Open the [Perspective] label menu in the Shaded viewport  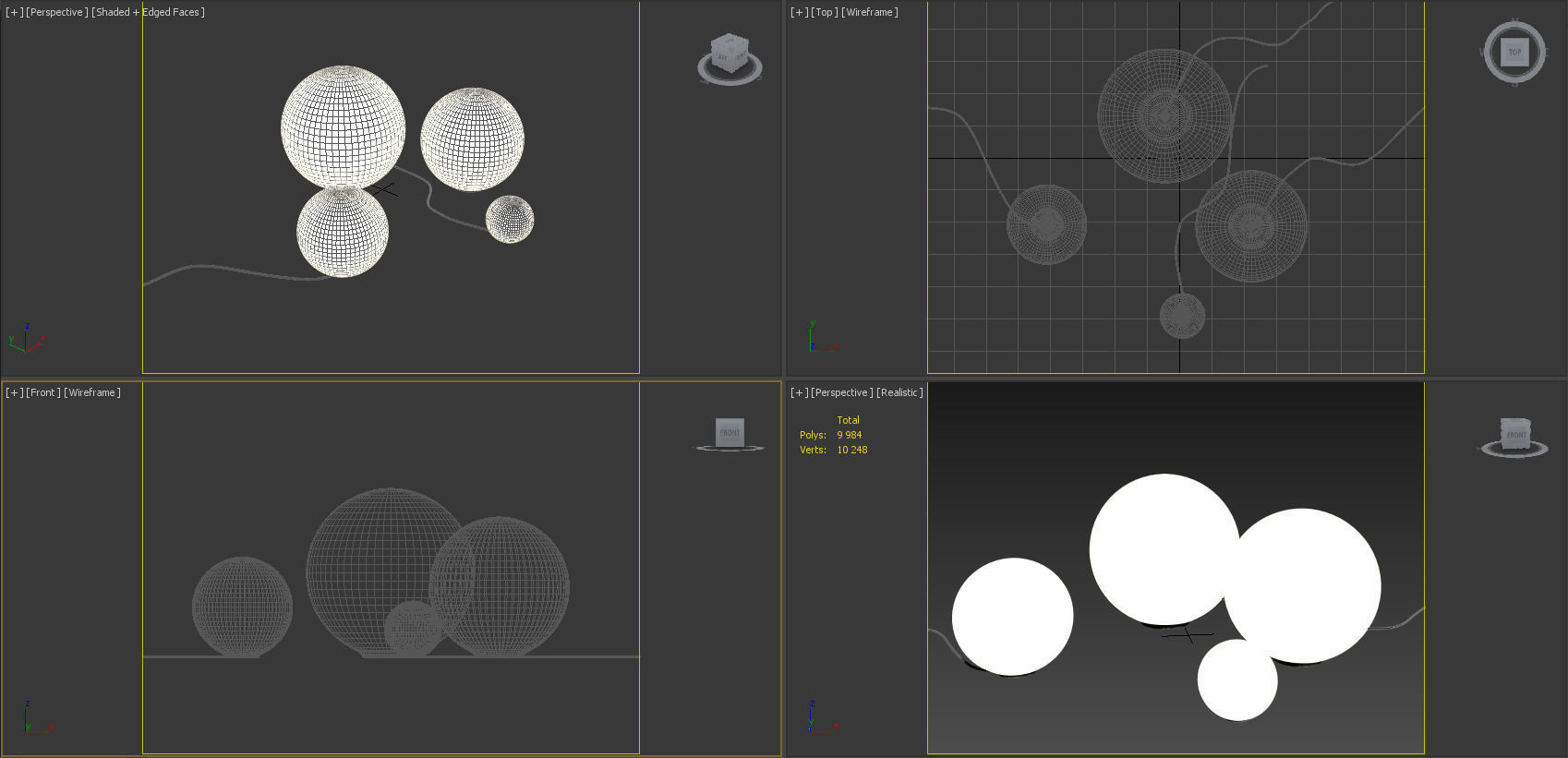click(57, 12)
